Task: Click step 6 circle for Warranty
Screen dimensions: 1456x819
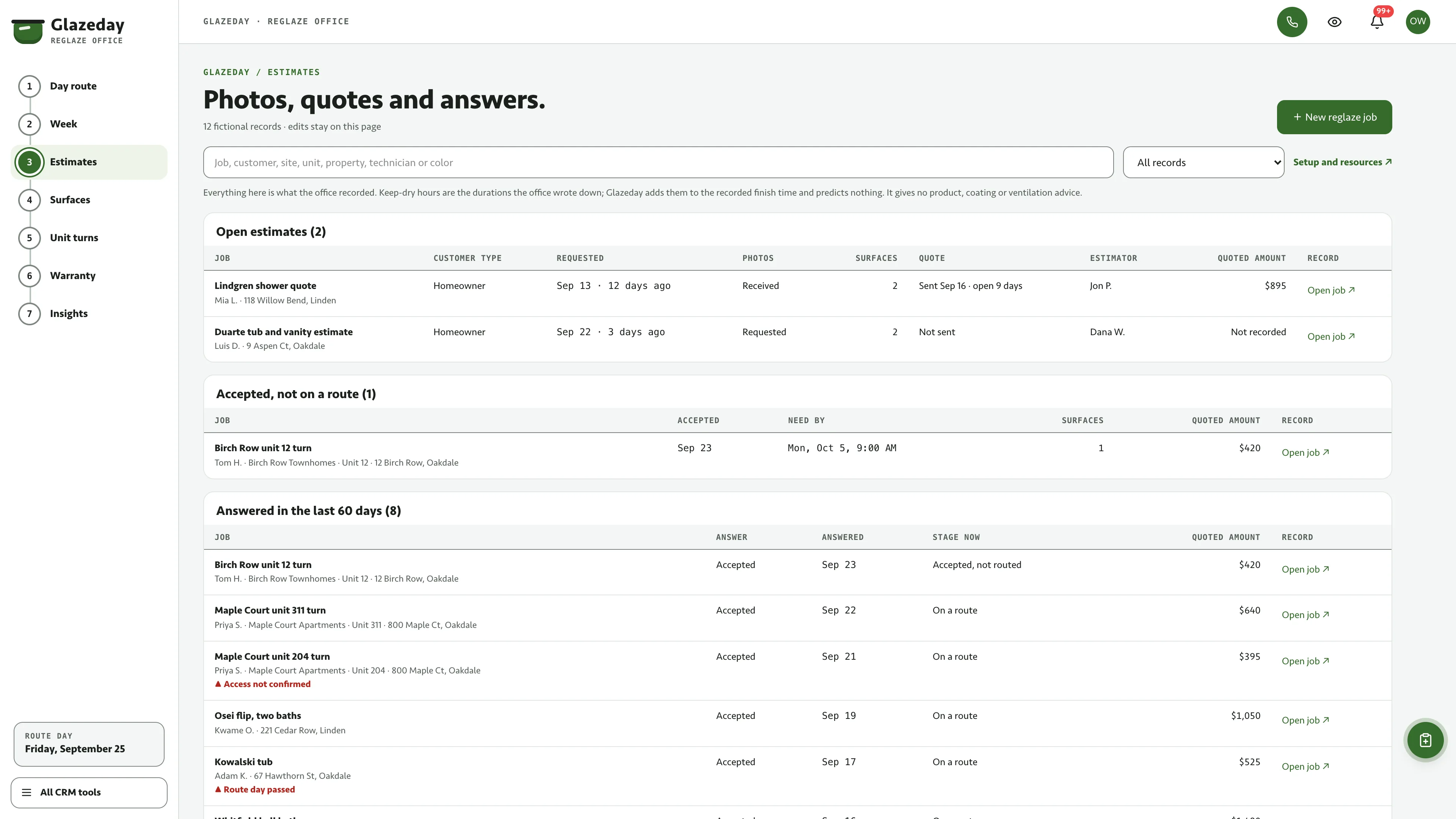Action: click(30, 275)
